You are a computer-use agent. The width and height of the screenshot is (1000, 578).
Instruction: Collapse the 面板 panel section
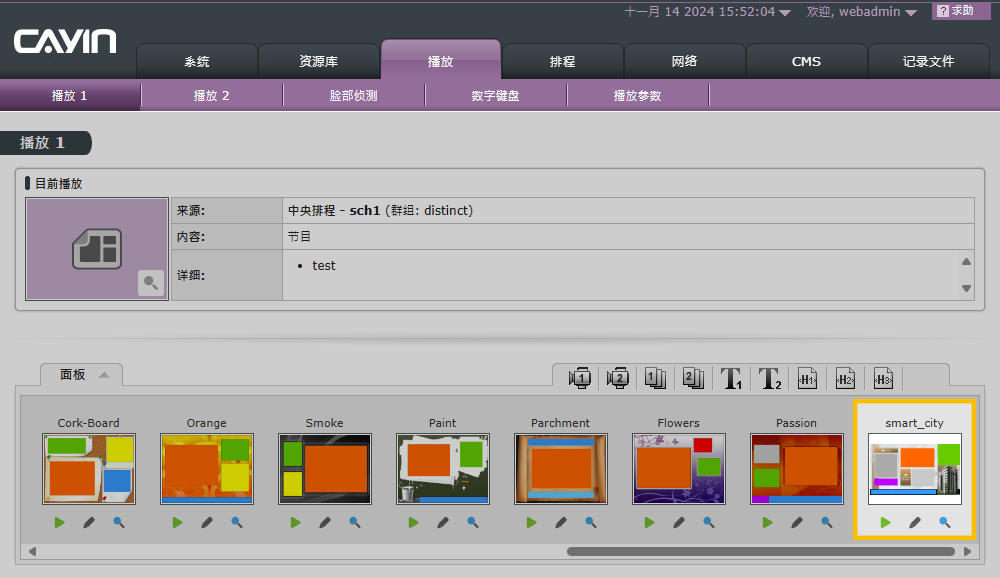82,374
